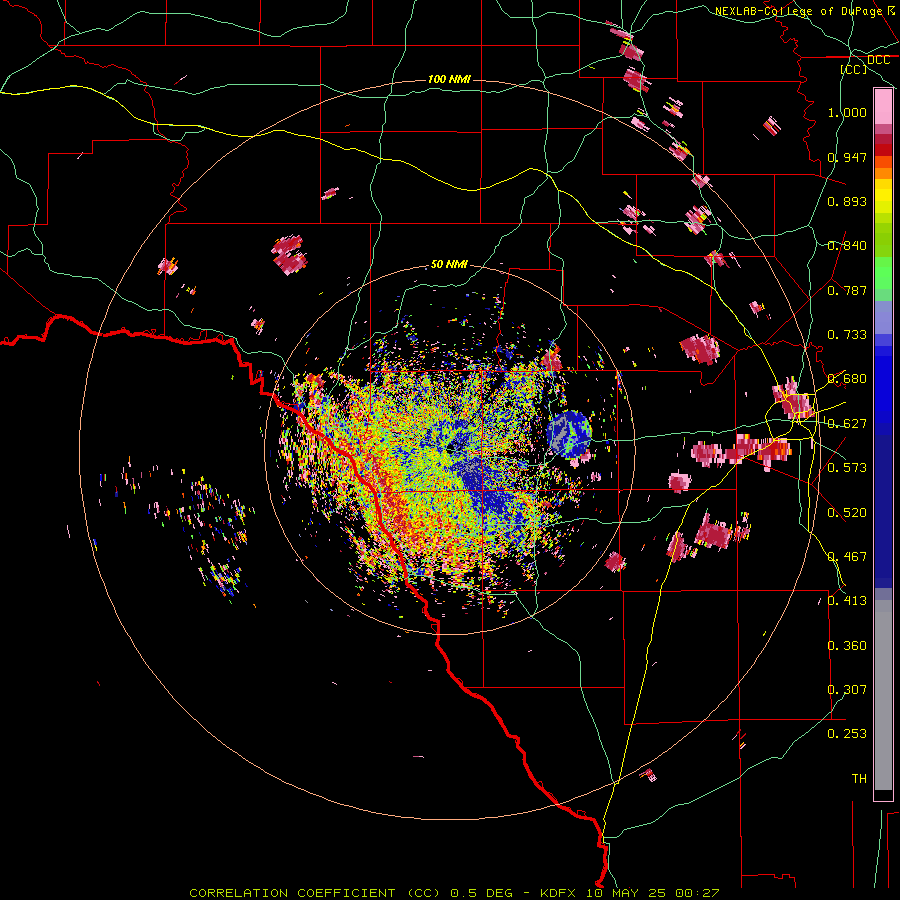Click the blue circular echo east of the radar
The width and height of the screenshot is (900, 900).
click(x=568, y=434)
